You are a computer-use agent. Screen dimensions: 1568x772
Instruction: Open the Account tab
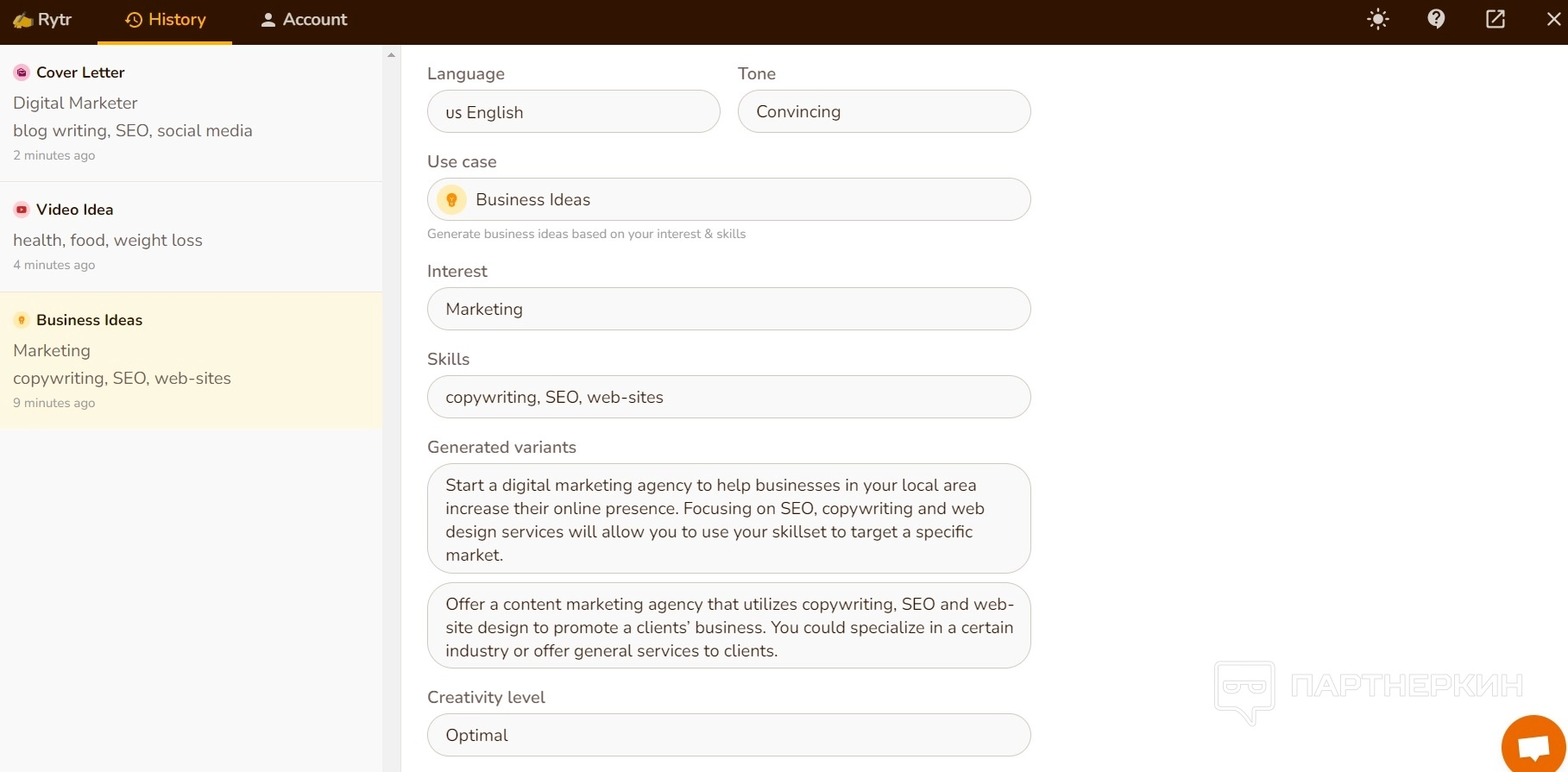[304, 20]
